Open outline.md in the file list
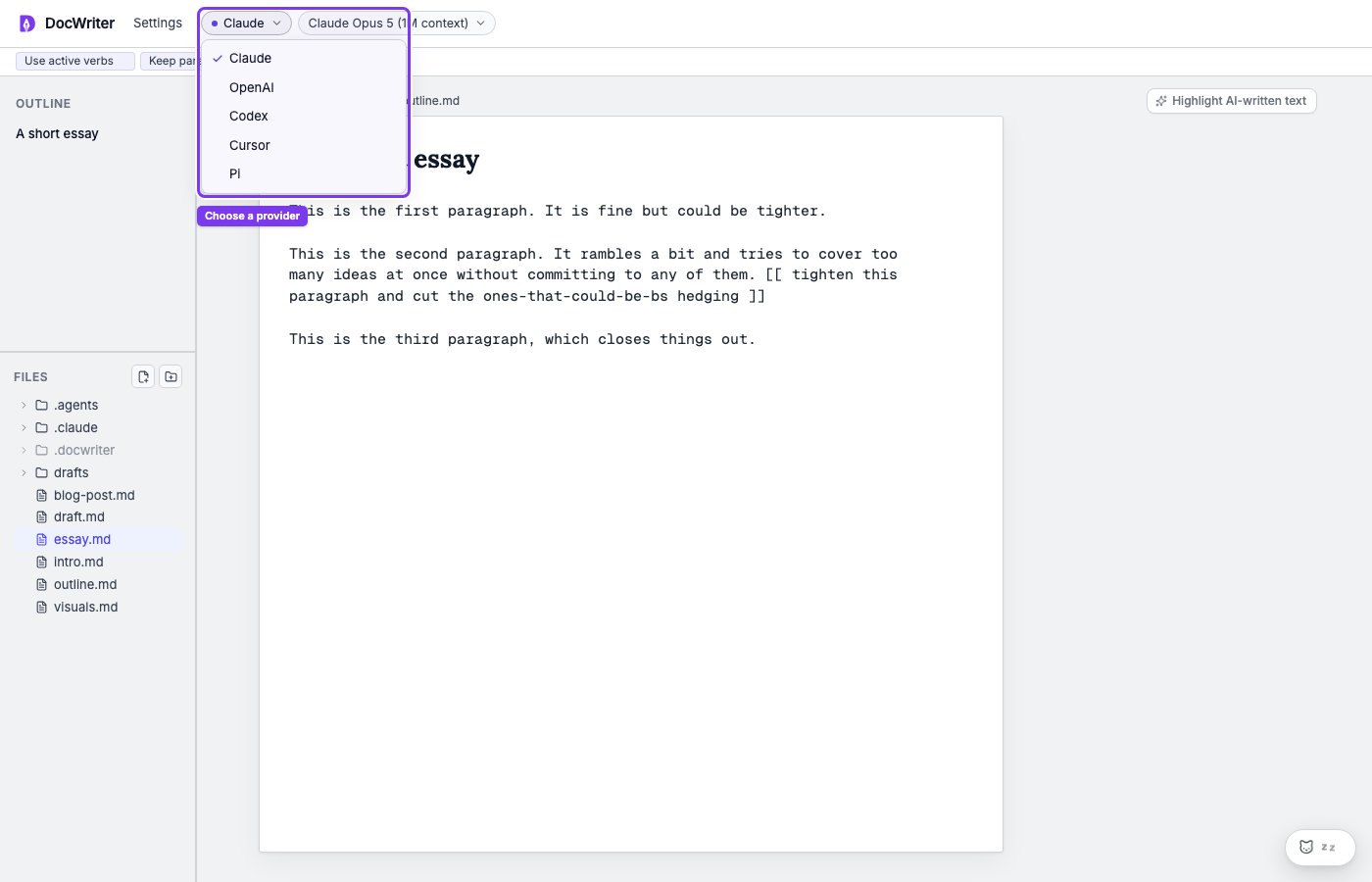This screenshot has height=882, width=1372. click(x=98, y=584)
